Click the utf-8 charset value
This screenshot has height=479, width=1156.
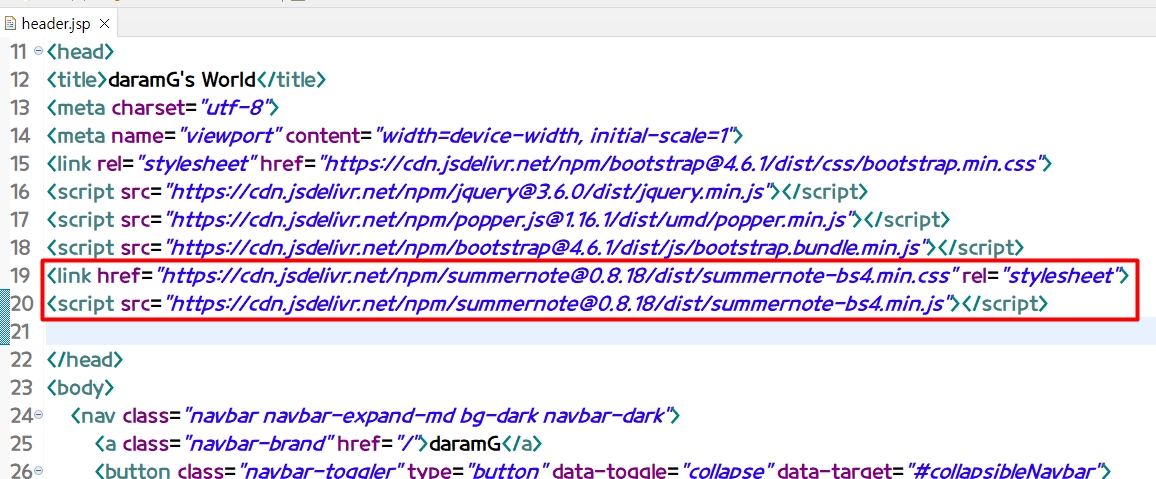point(236,108)
